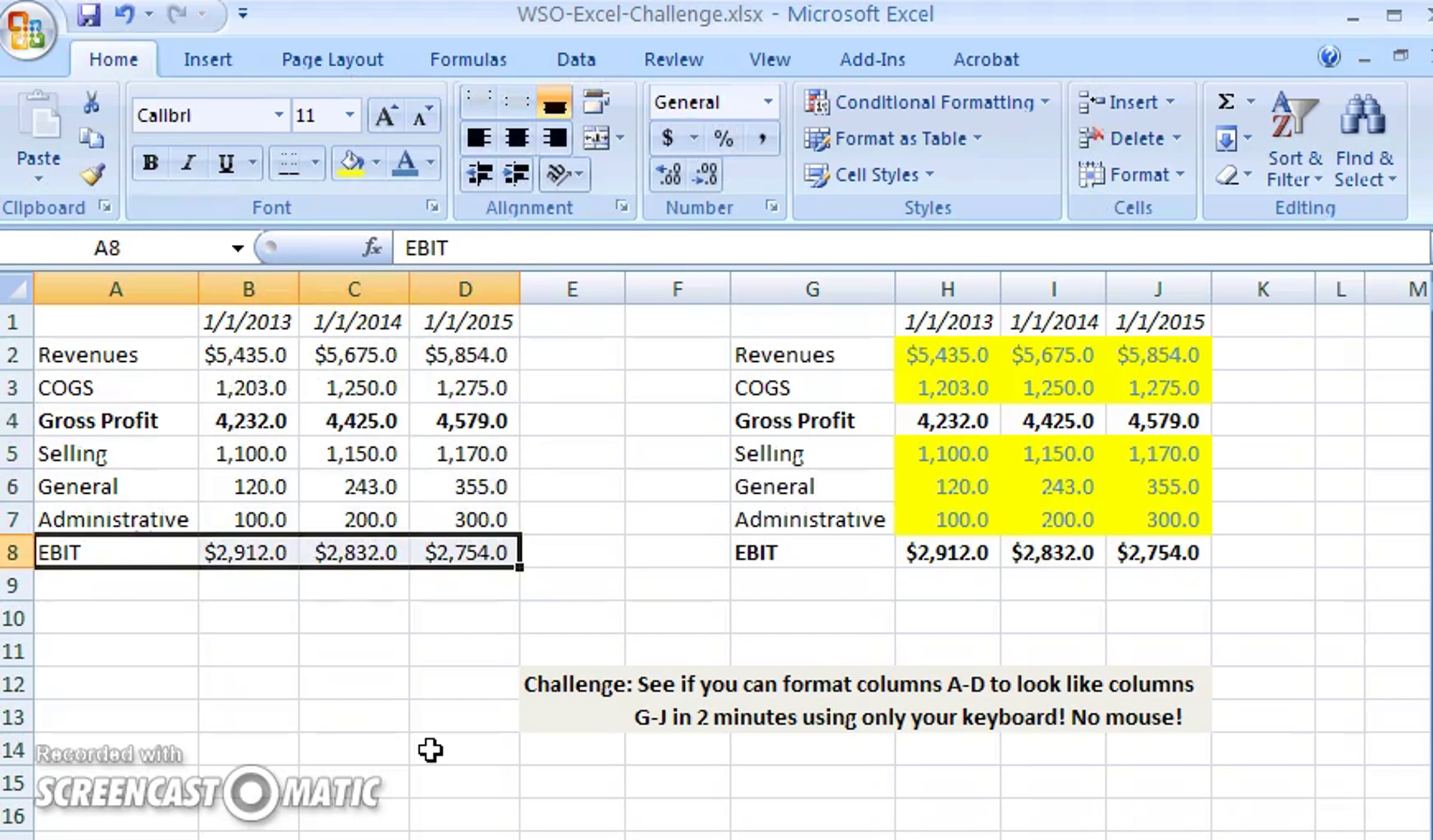This screenshot has width=1433, height=840.
Task: Apply the yellow Fill Color bucket
Action: coord(352,163)
